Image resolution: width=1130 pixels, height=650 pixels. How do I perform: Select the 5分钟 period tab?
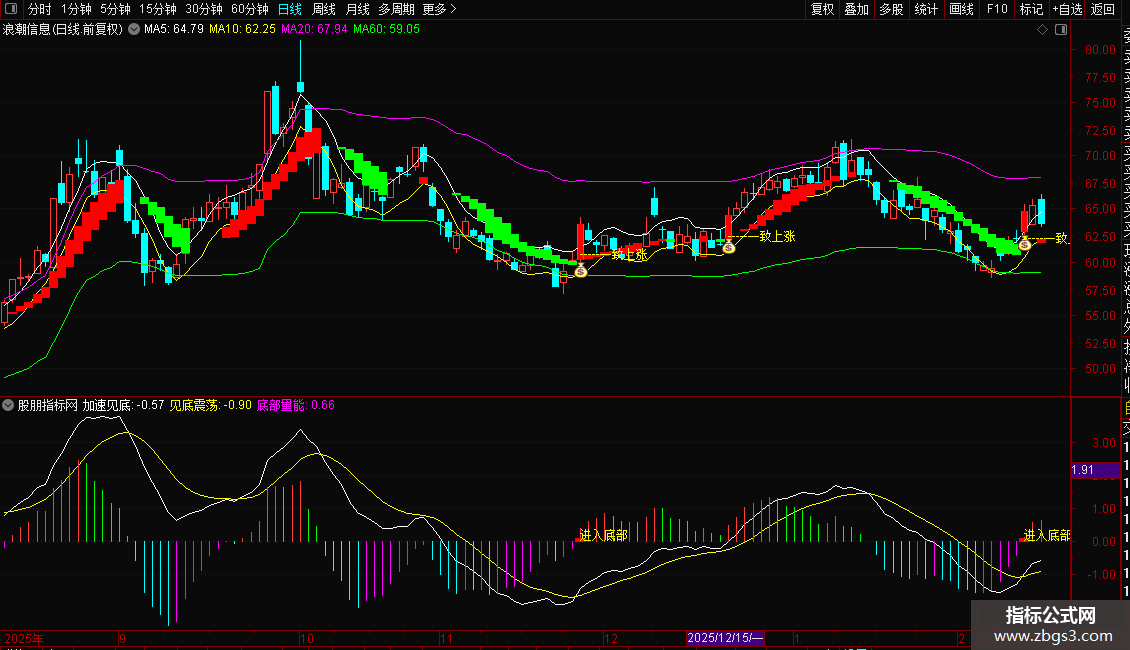click(x=115, y=9)
